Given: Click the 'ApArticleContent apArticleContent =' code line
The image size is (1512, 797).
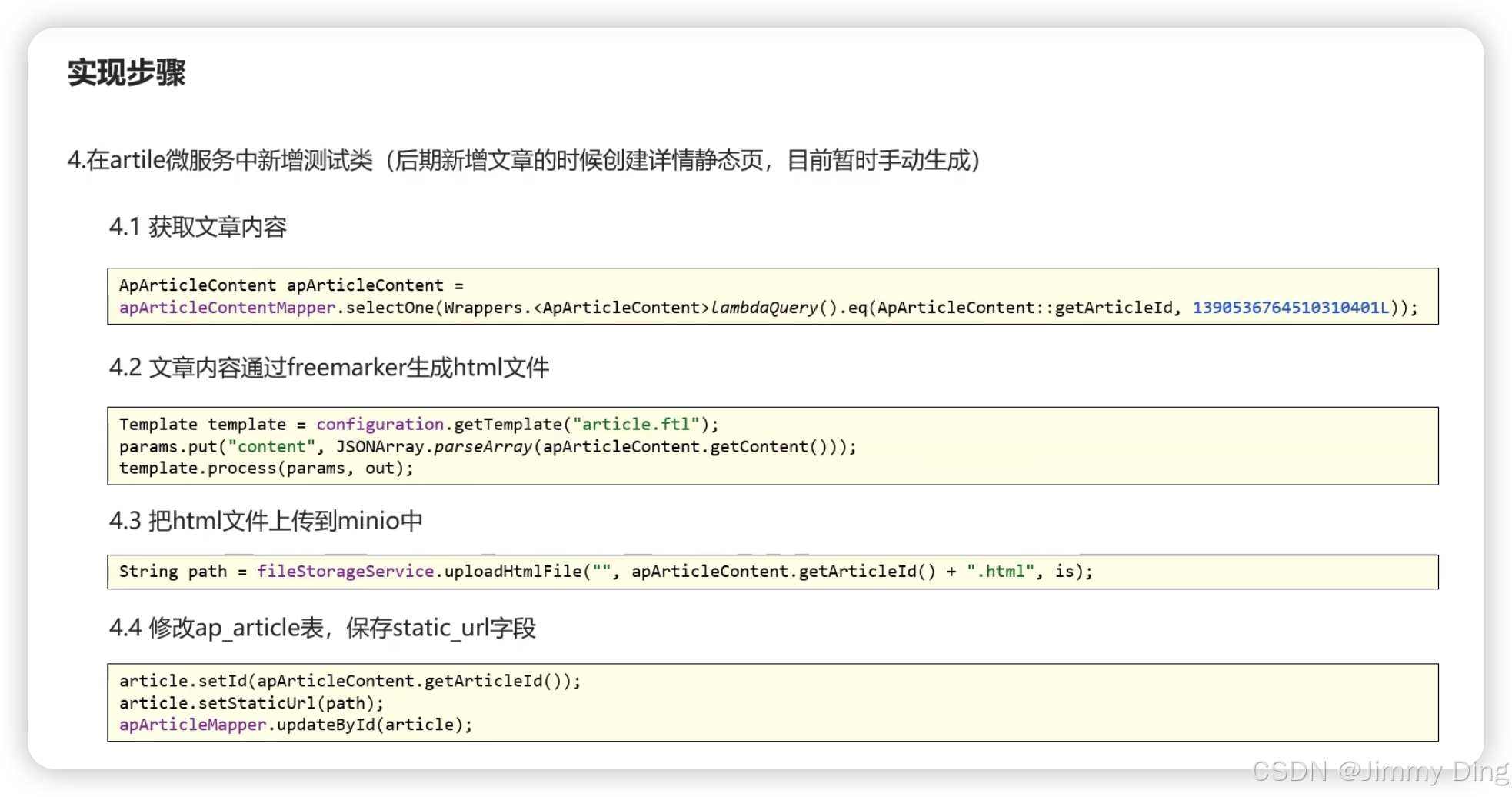Looking at the screenshot, I should click(291, 285).
